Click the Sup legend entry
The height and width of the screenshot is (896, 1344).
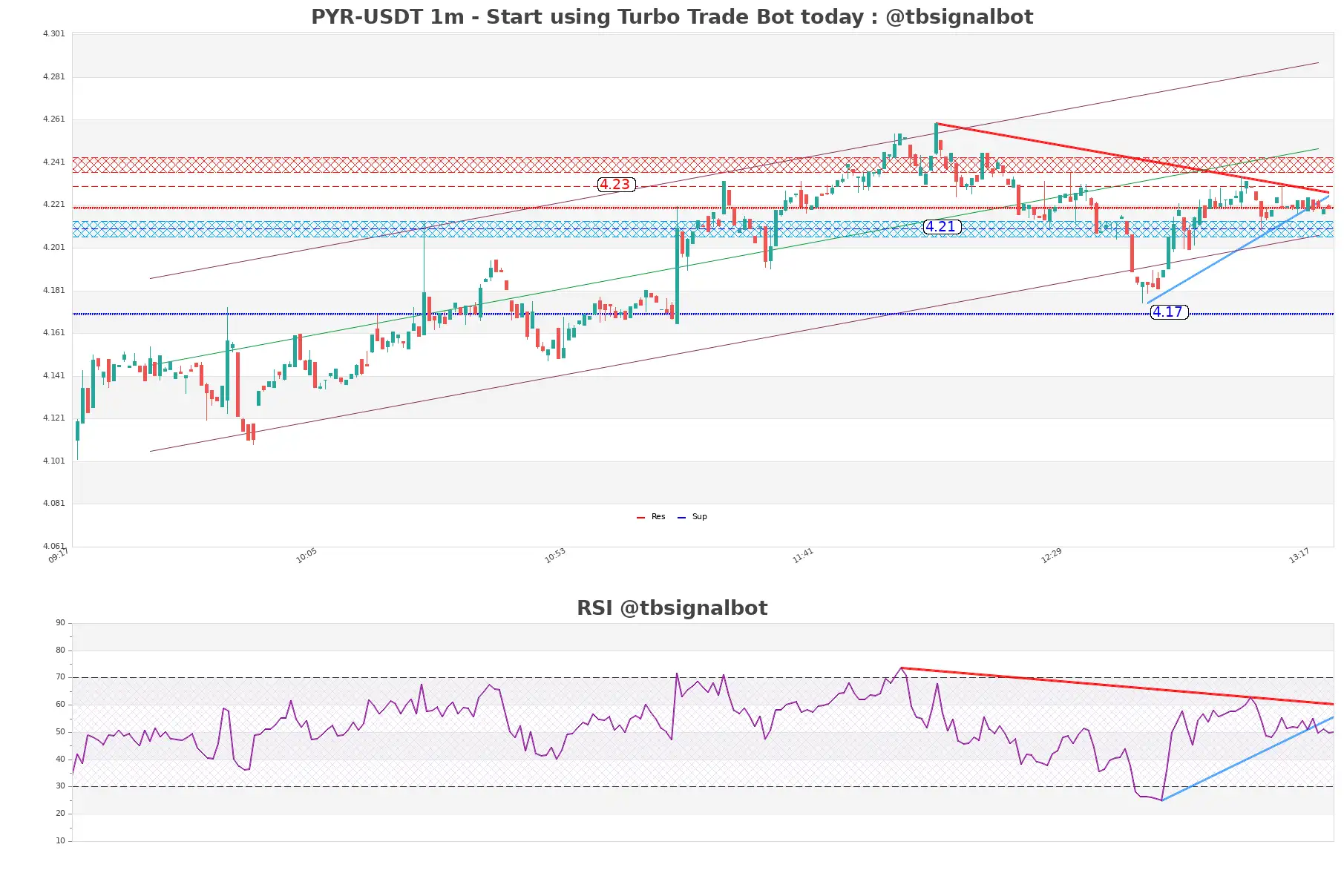click(699, 516)
